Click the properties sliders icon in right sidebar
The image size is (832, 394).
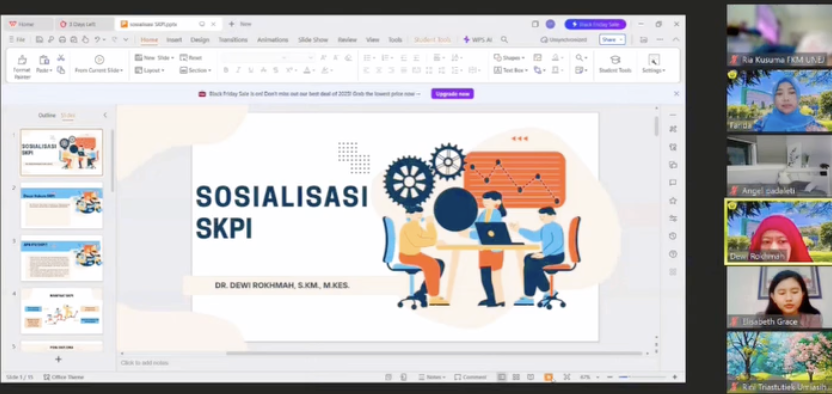pos(673,218)
